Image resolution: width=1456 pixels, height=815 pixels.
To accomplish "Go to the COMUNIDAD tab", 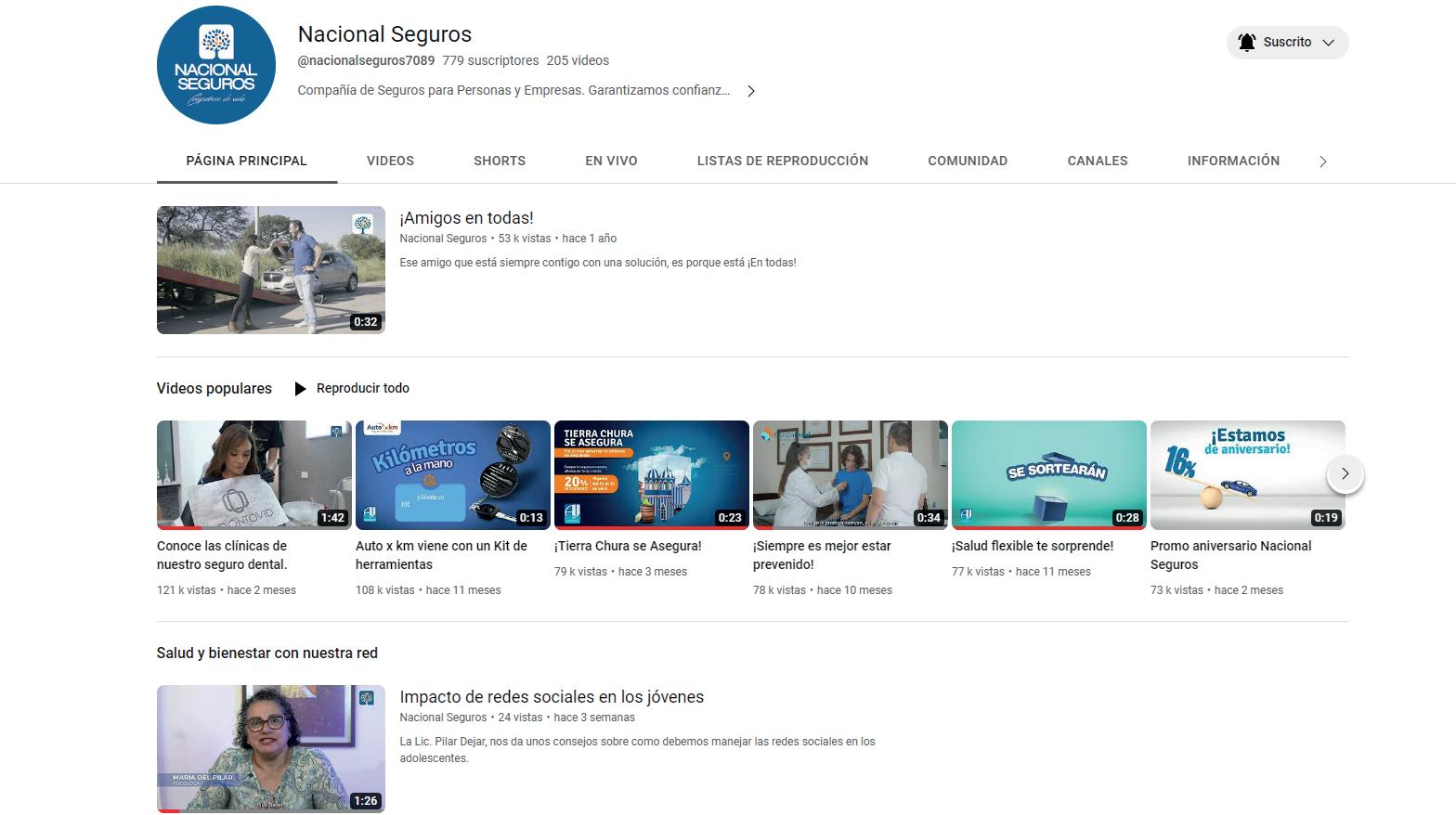I will coord(968,161).
